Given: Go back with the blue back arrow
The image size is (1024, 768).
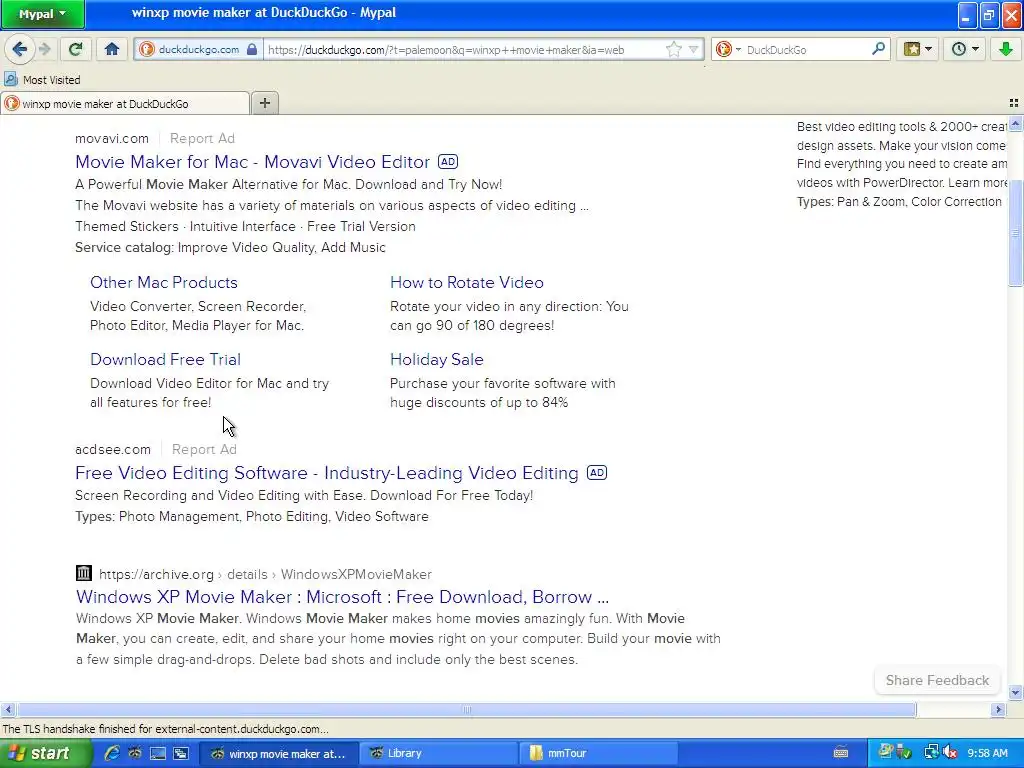Looking at the screenshot, I should coord(20,50).
